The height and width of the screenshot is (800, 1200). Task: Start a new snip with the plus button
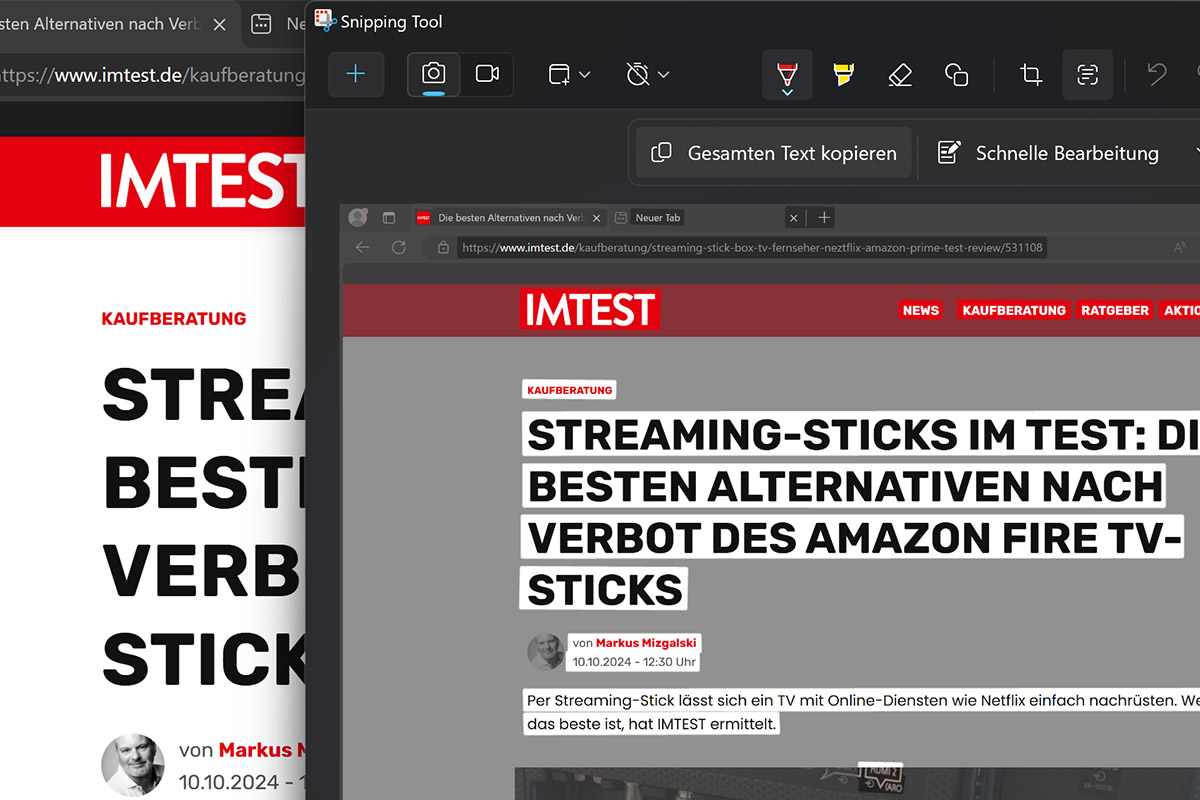click(x=356, y=74)
